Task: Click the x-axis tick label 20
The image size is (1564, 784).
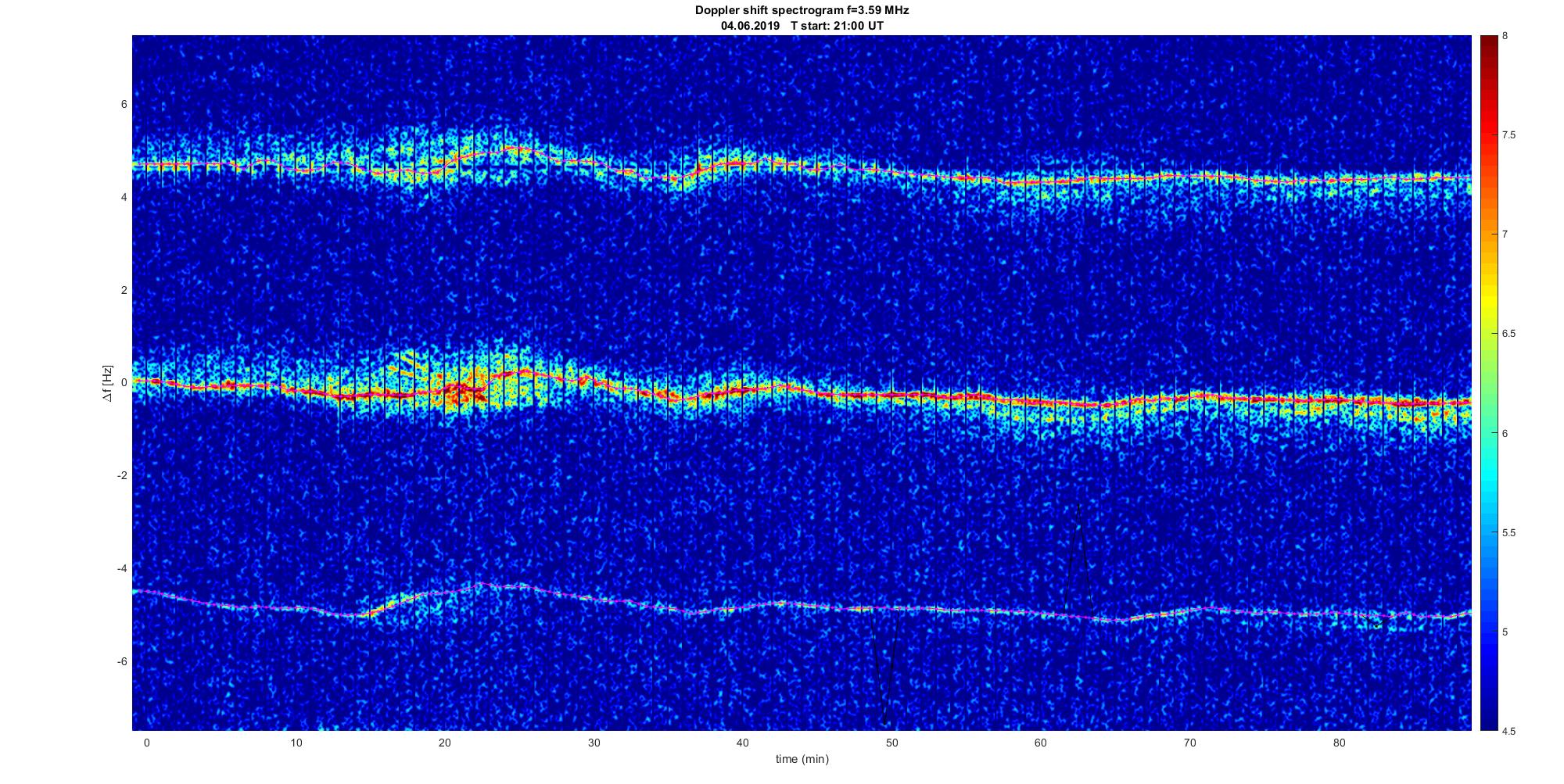Action: [x=444, y=743]
